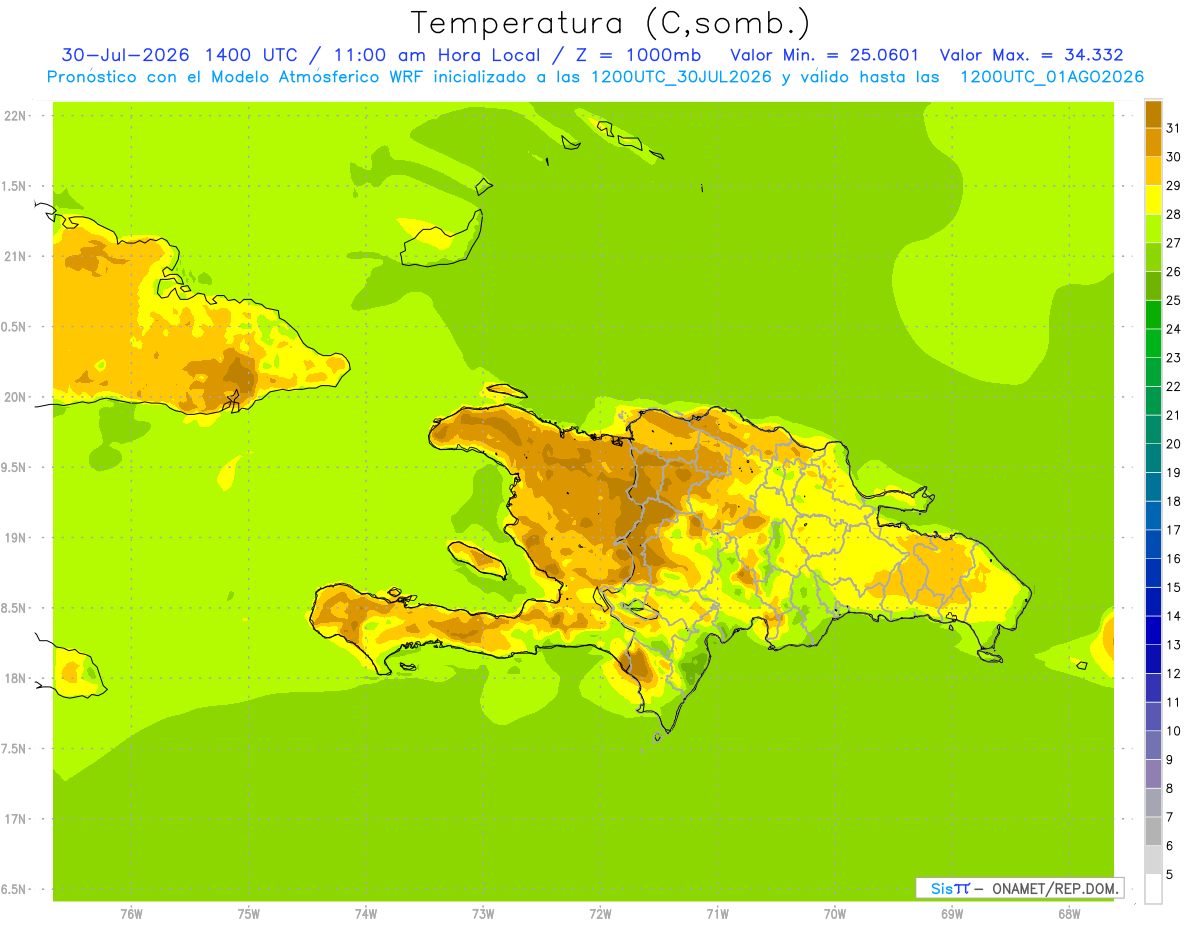Select the yellow legend band between 28 and 29
Viewport: 1200px width, 927px height.
pos(1153,200)
